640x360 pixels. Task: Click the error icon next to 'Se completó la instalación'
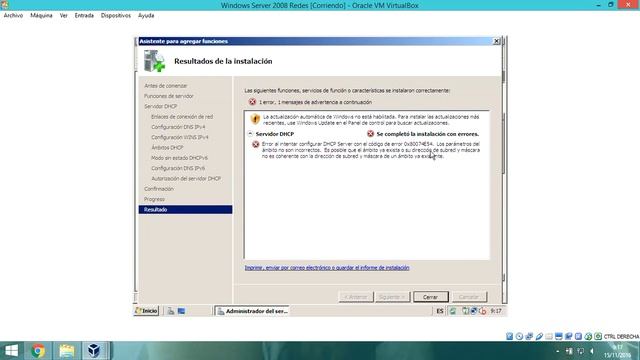[370, 133]
